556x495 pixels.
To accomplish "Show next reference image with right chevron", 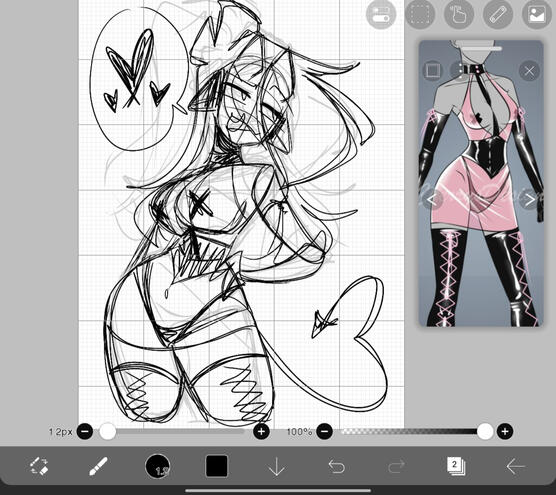I will pyautogui.click(x=529, y=200).
